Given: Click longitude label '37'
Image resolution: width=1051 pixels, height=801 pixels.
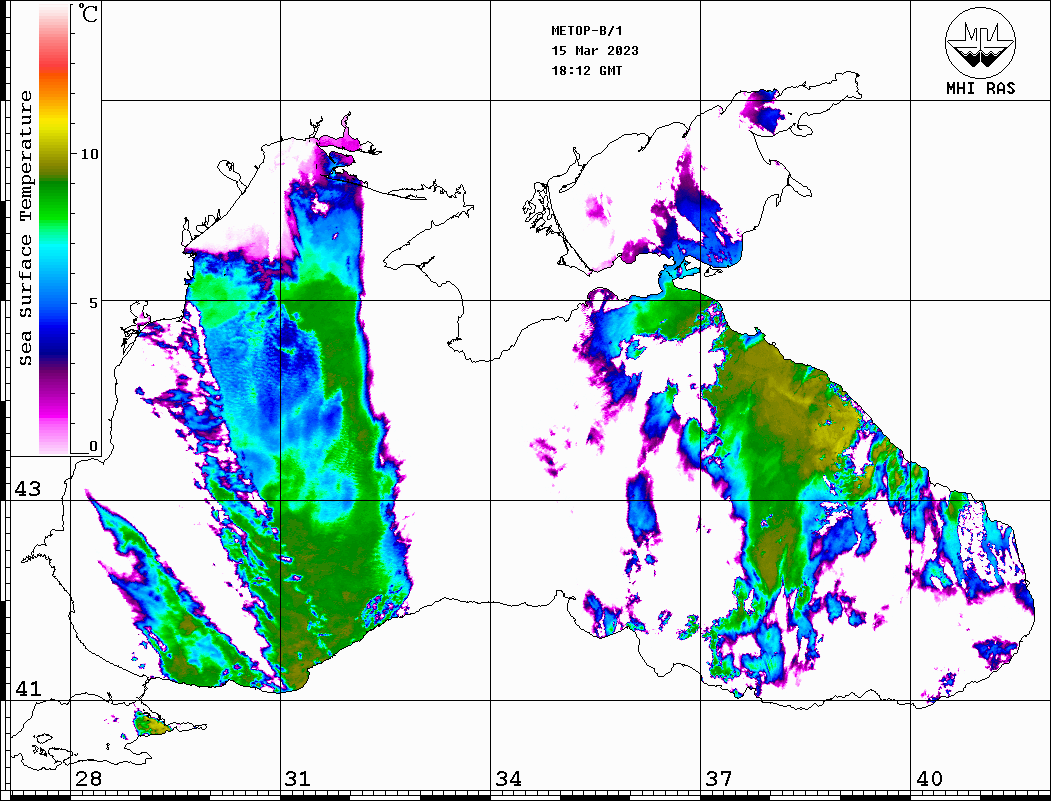Looking at the screenshot, I should tap(719, 778).
